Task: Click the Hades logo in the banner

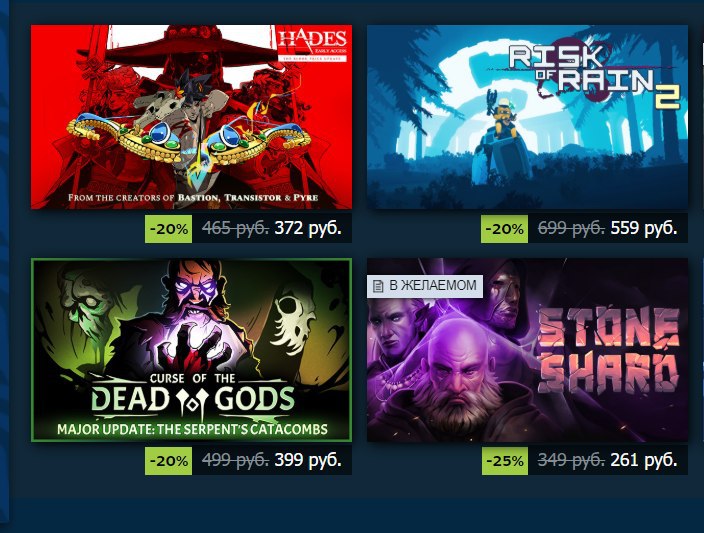Action: [312, 45]
